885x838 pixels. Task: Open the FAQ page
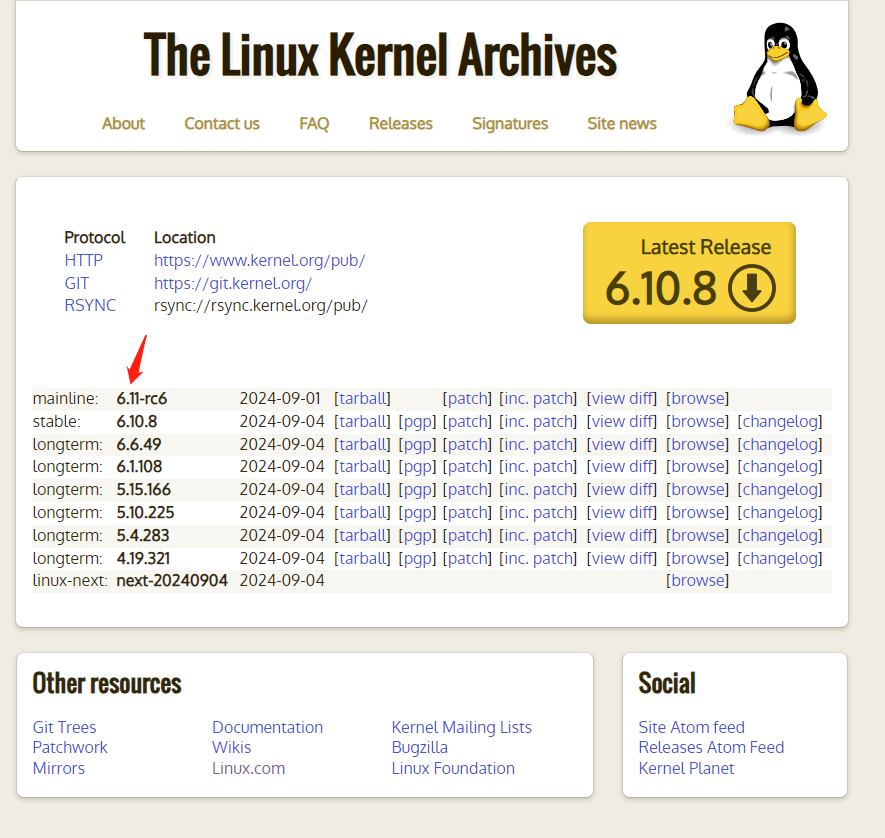coord(314,124)
